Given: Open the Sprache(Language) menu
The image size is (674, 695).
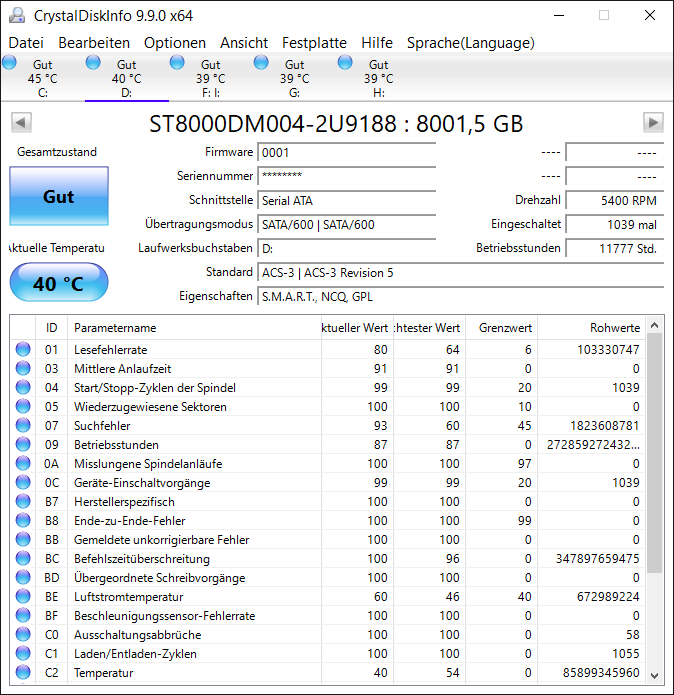Looking at the screenshot, I should (471, 43).
